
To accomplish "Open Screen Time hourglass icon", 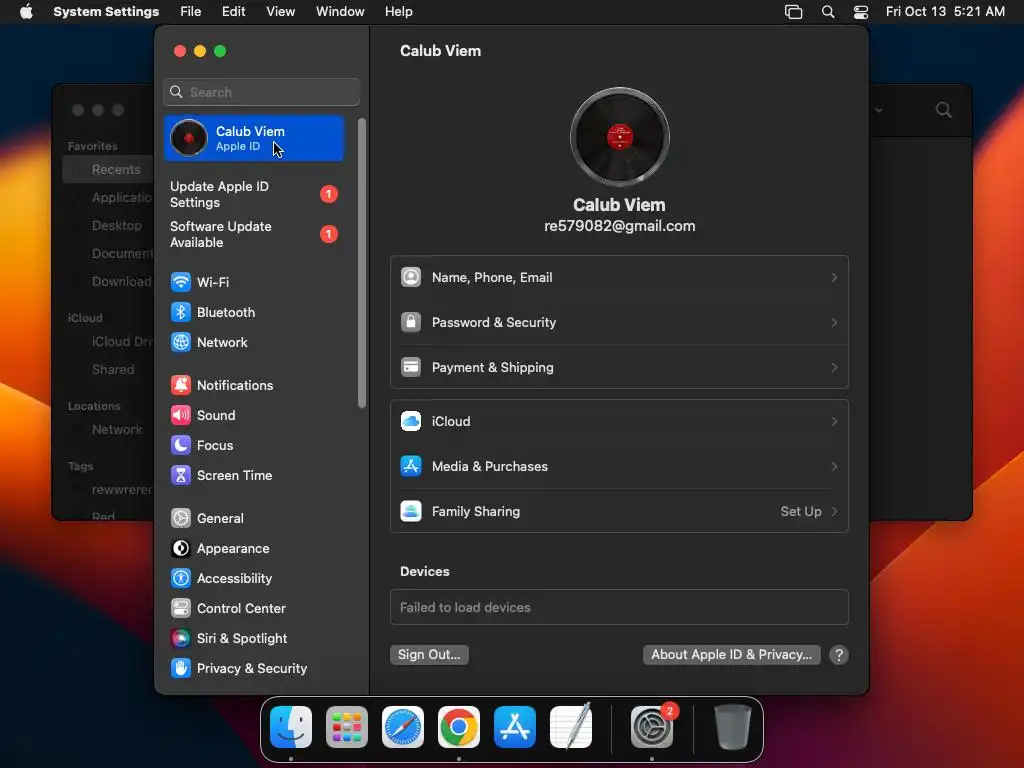I will coord(180,475).
